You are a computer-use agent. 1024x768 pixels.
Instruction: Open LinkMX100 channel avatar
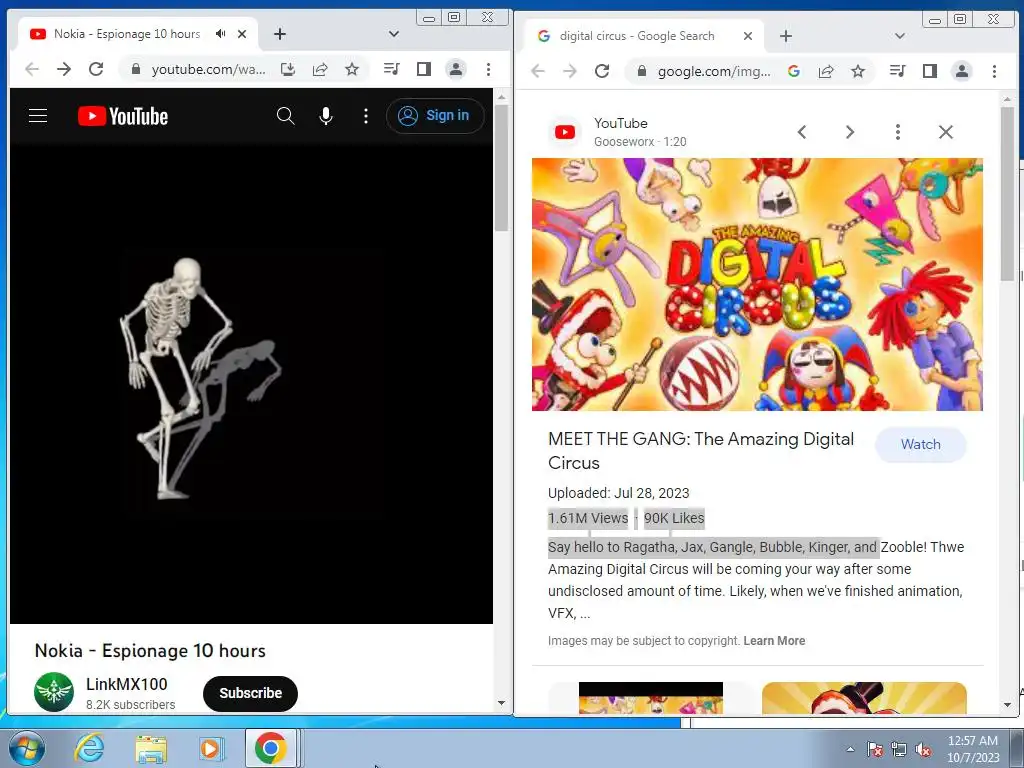tap(54, 692)
